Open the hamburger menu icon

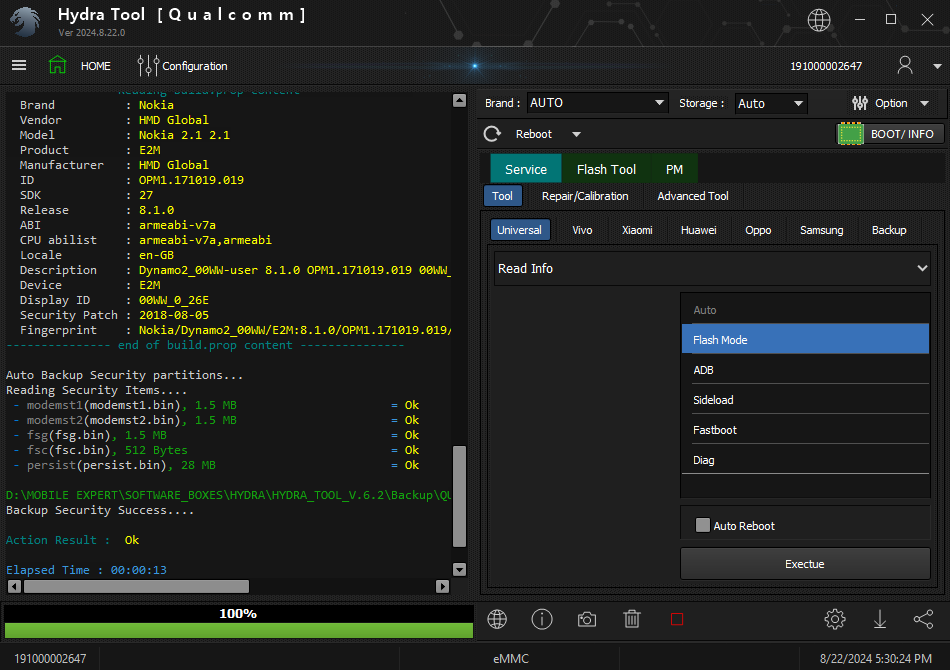coord(19,66)
